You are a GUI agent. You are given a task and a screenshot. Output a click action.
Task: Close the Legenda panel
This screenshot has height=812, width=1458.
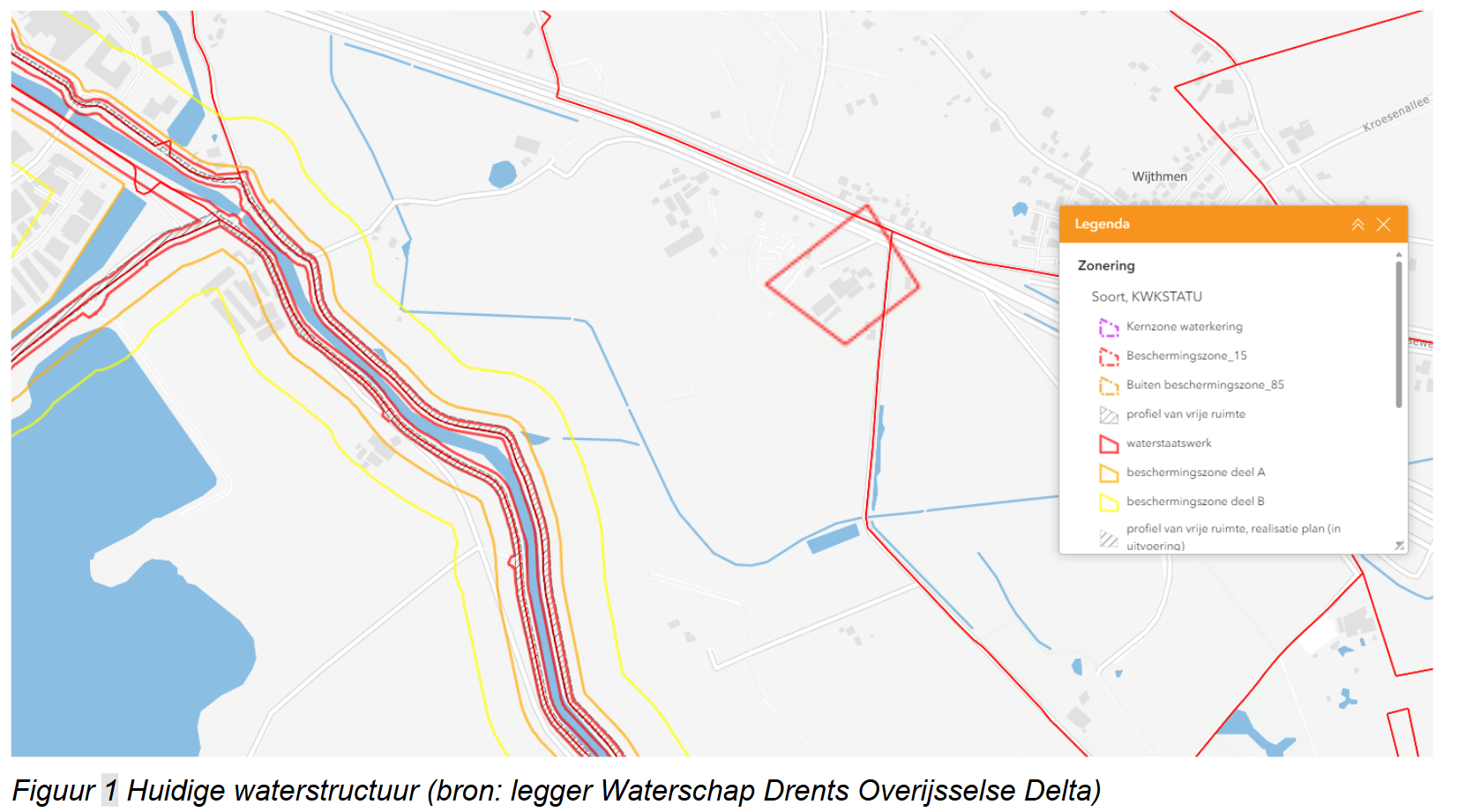(x=1383, y=225)
